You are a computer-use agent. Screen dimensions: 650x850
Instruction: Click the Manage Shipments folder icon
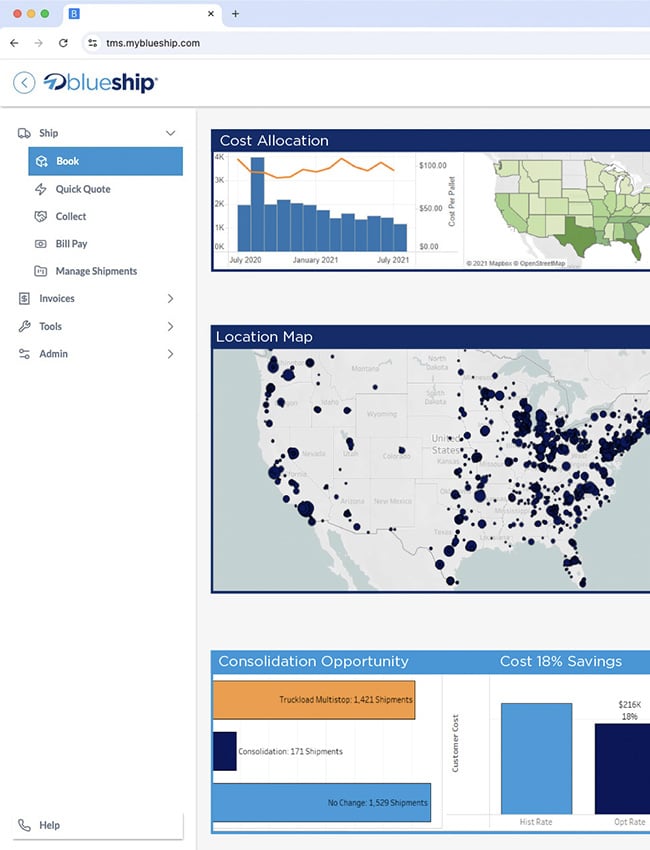[x=41, y=271]
